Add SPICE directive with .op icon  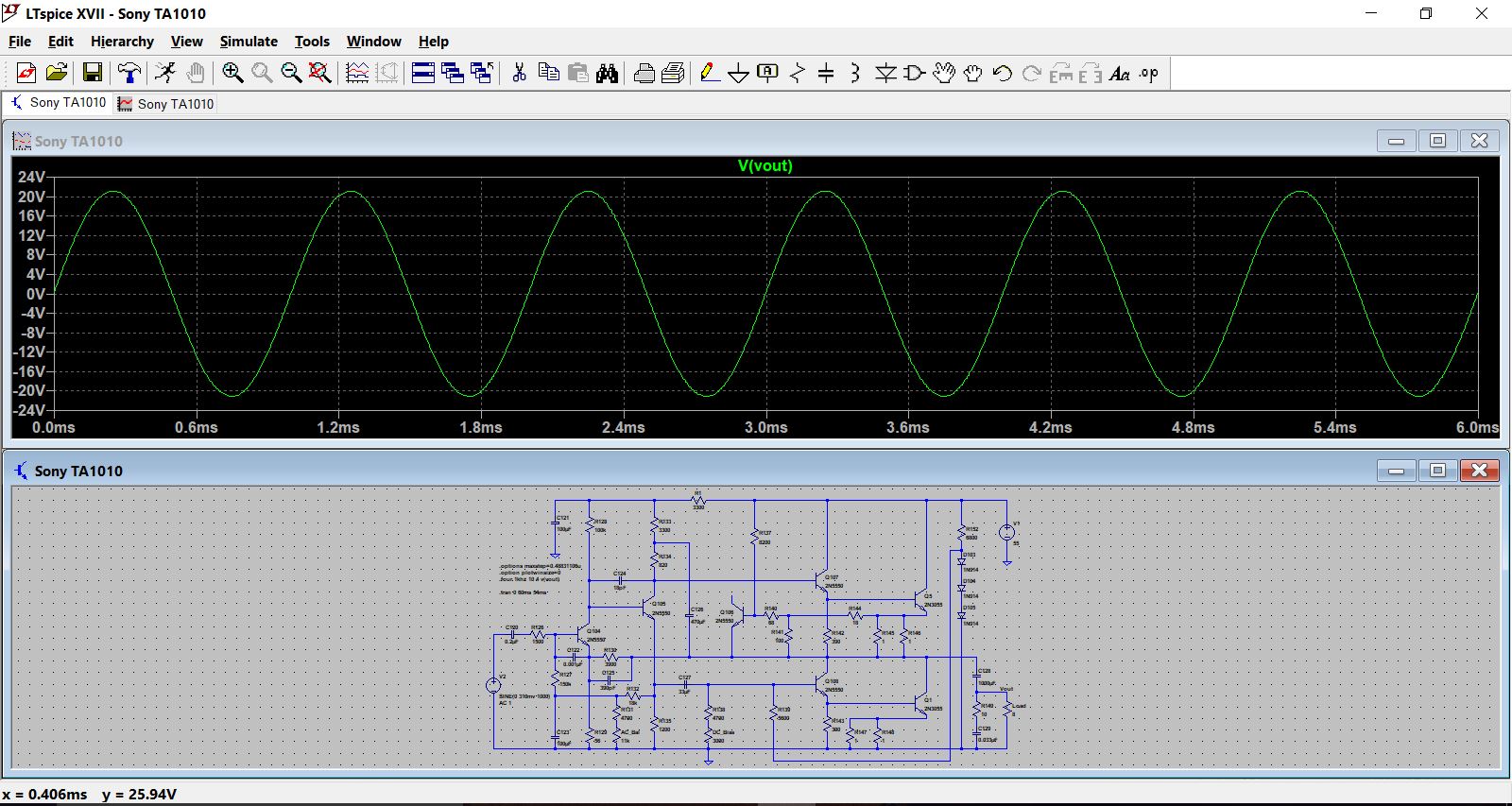pos(1149,73)
